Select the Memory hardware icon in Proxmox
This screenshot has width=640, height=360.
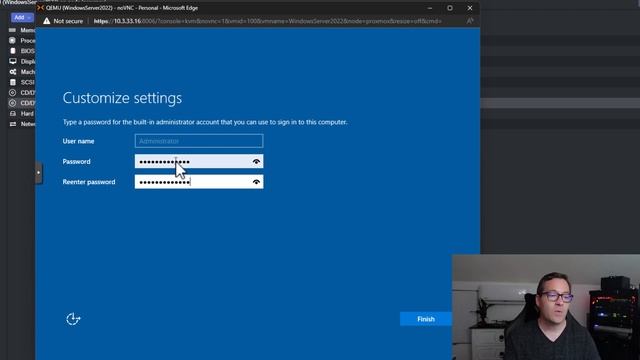13,30
